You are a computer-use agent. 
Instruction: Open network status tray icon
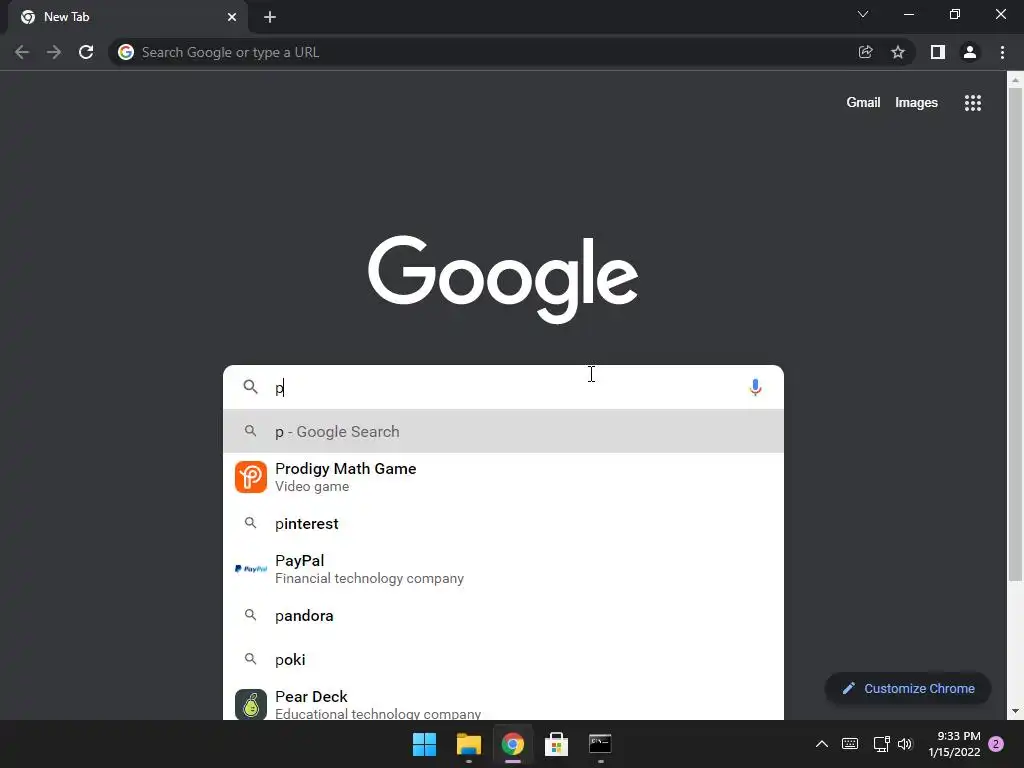(x=881, y=744)
